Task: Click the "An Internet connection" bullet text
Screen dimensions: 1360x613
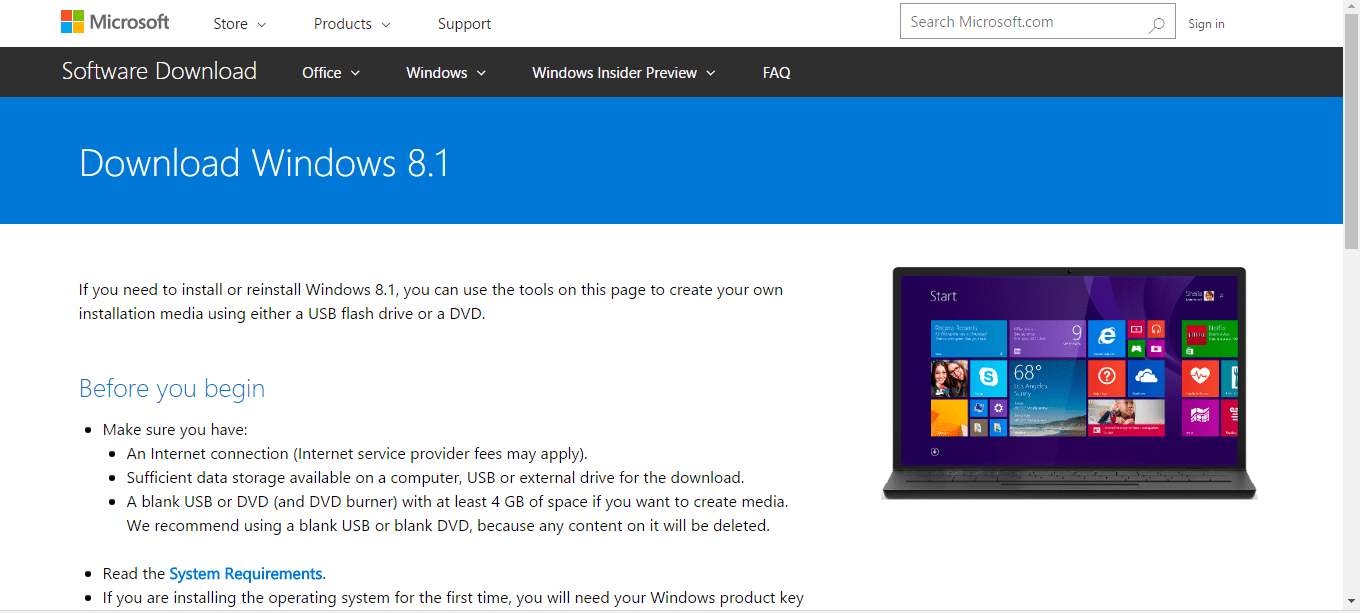Action: click(x=357, y=454)
